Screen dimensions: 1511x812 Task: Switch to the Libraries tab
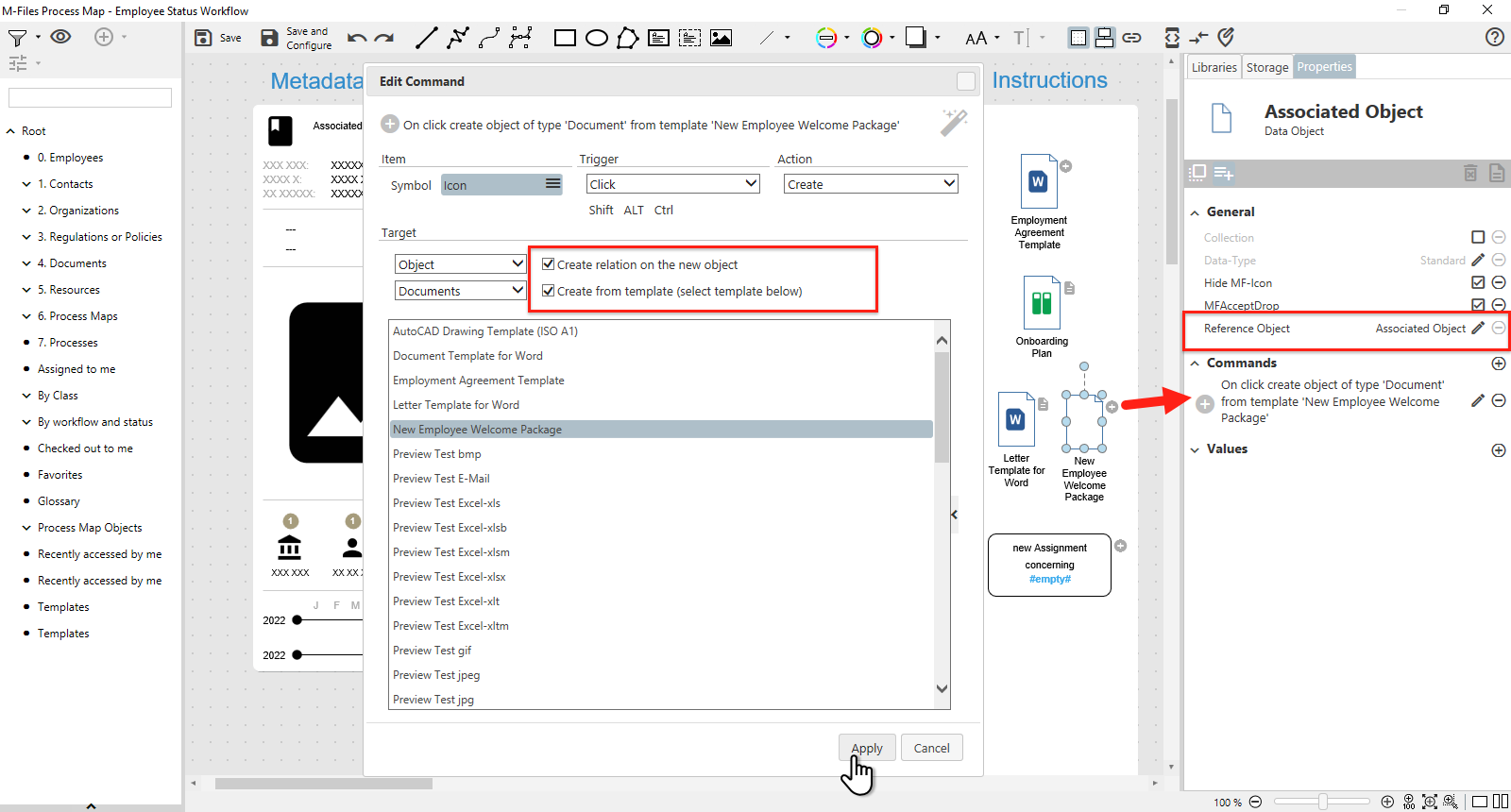coord(1214,67)
